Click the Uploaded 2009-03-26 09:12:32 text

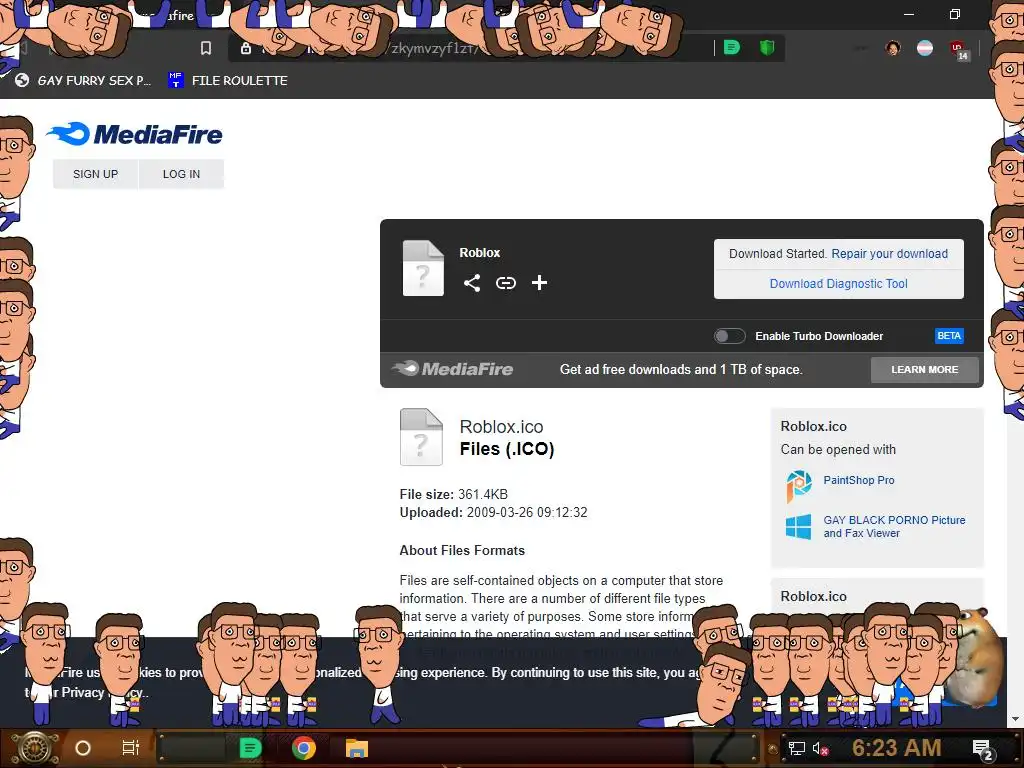[x=493, y=513]
